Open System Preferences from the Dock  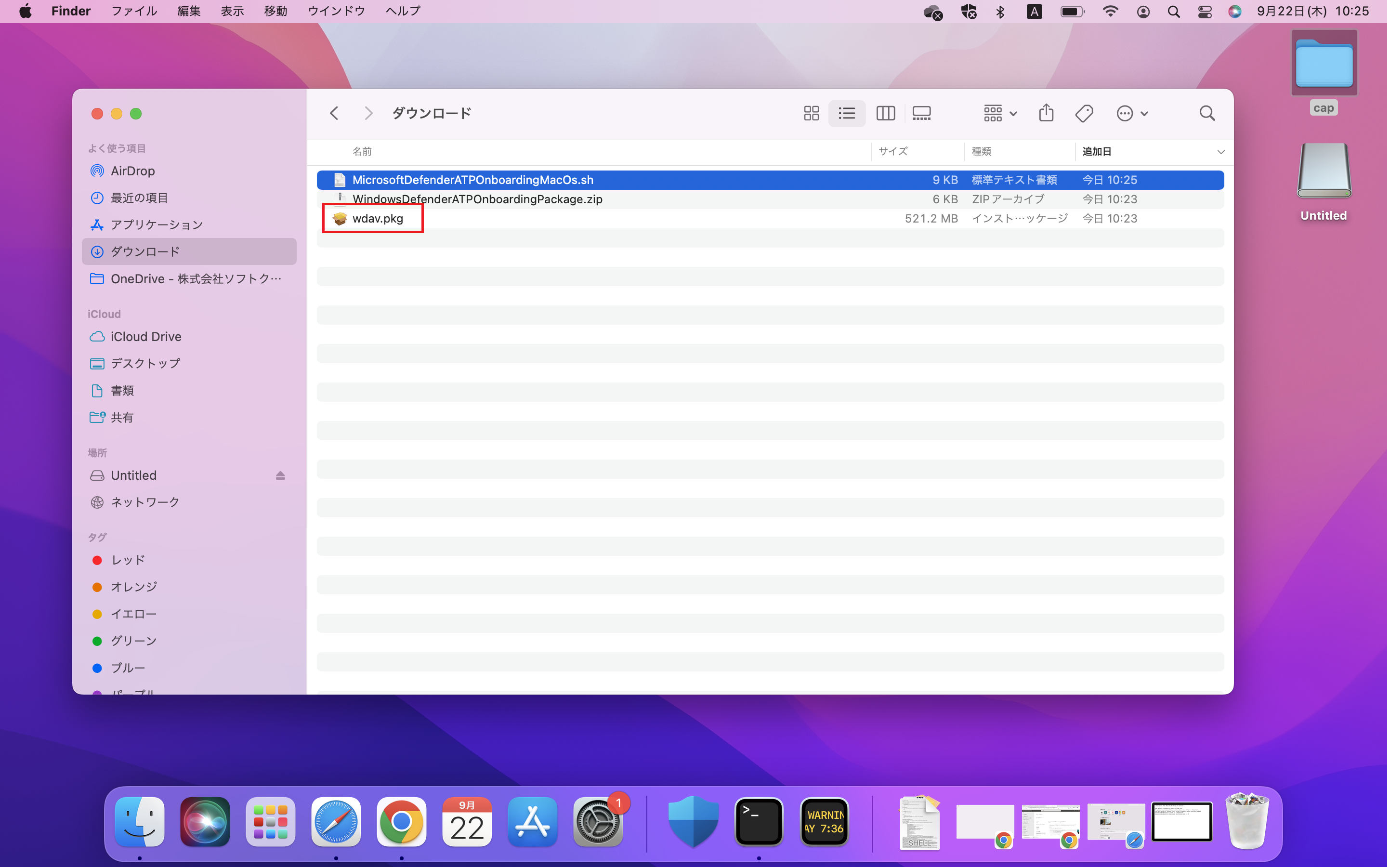pyautogui.click(x=599, y=823)
